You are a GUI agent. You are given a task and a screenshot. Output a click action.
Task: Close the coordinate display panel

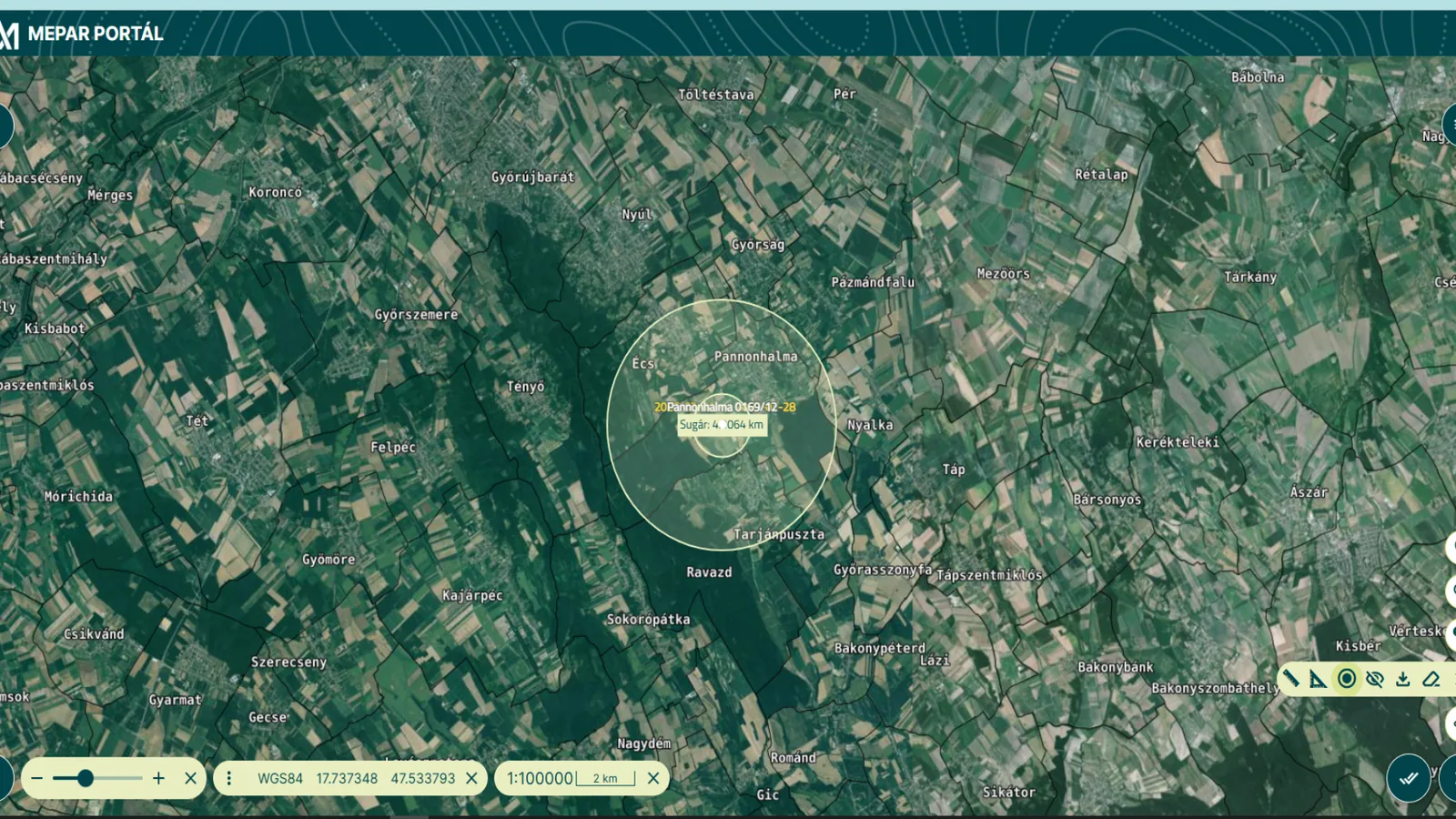click(471, 778)
